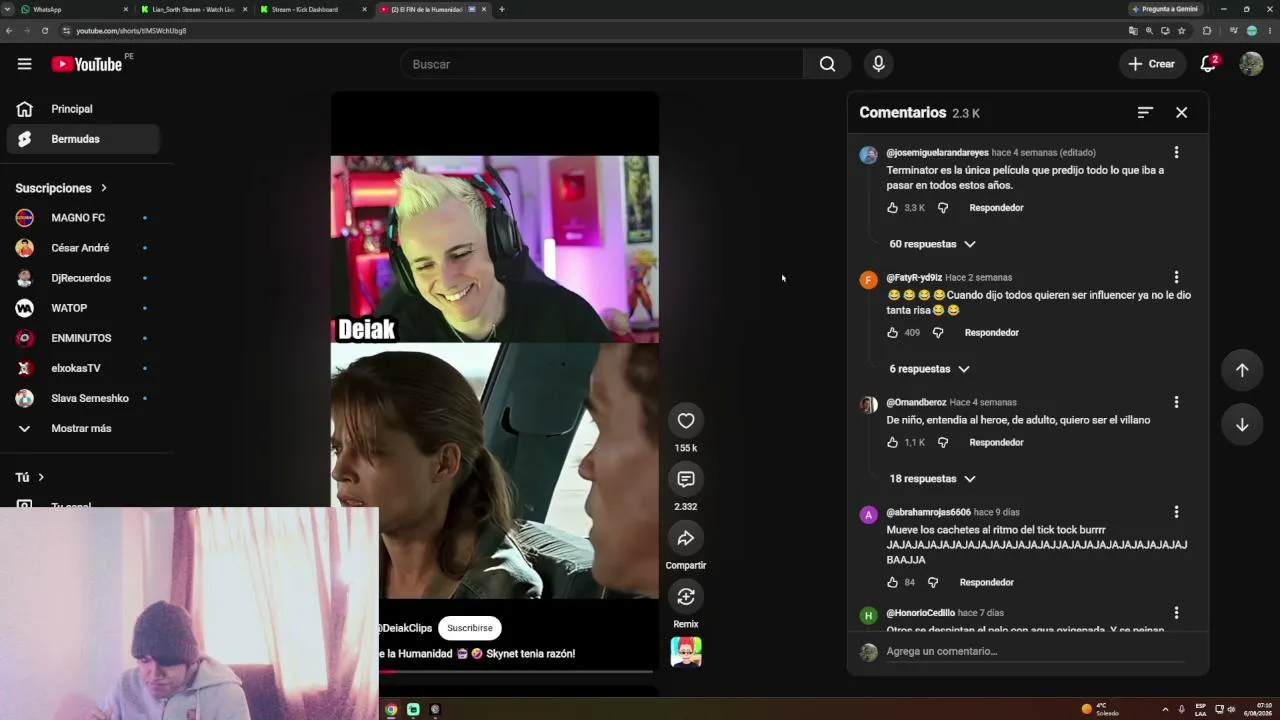Open the elxokasTV subscription

tap(83, 368)
